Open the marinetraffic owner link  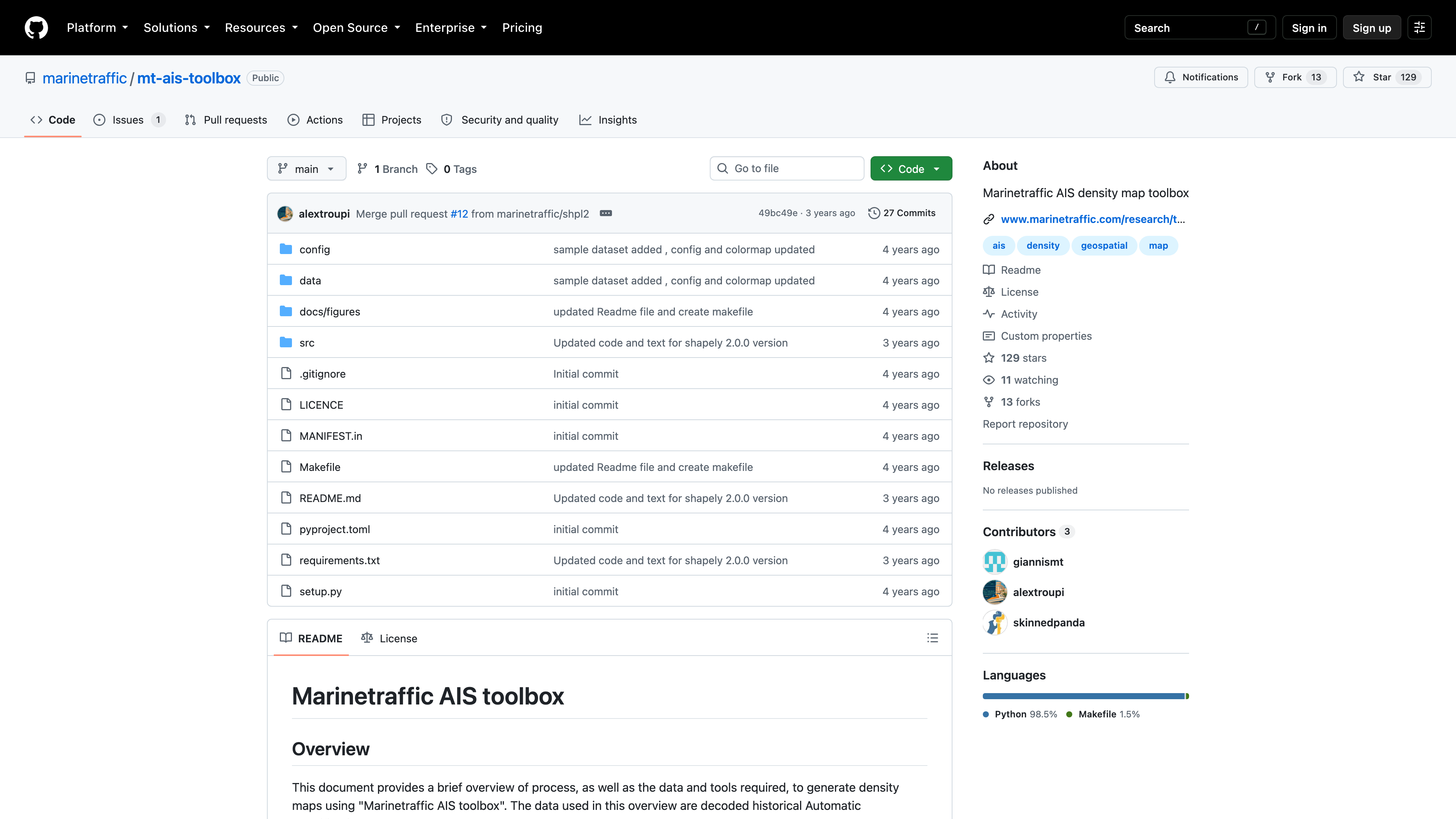point(85,78)
